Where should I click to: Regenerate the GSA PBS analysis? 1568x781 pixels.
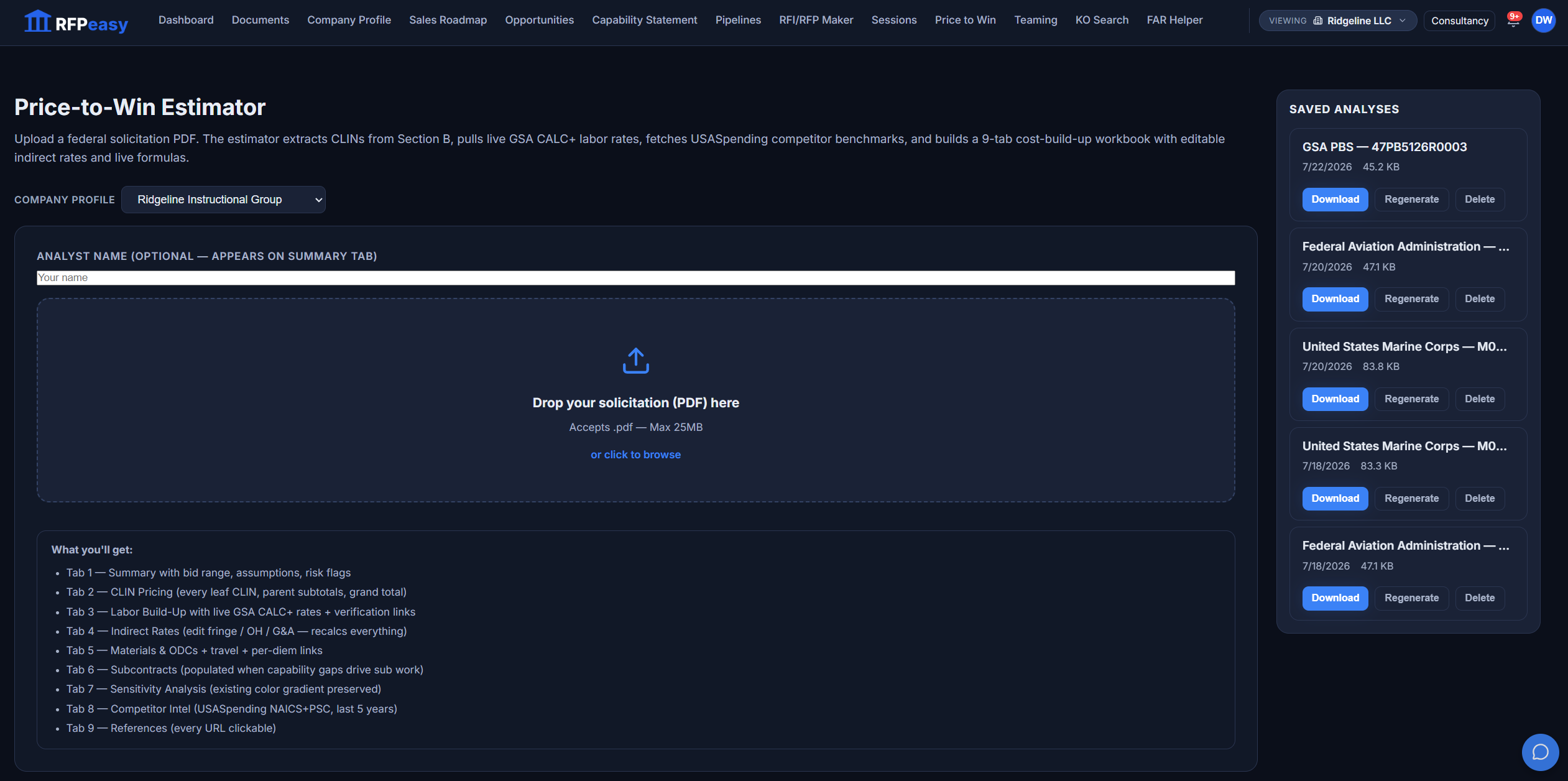tap(1411, 200)
